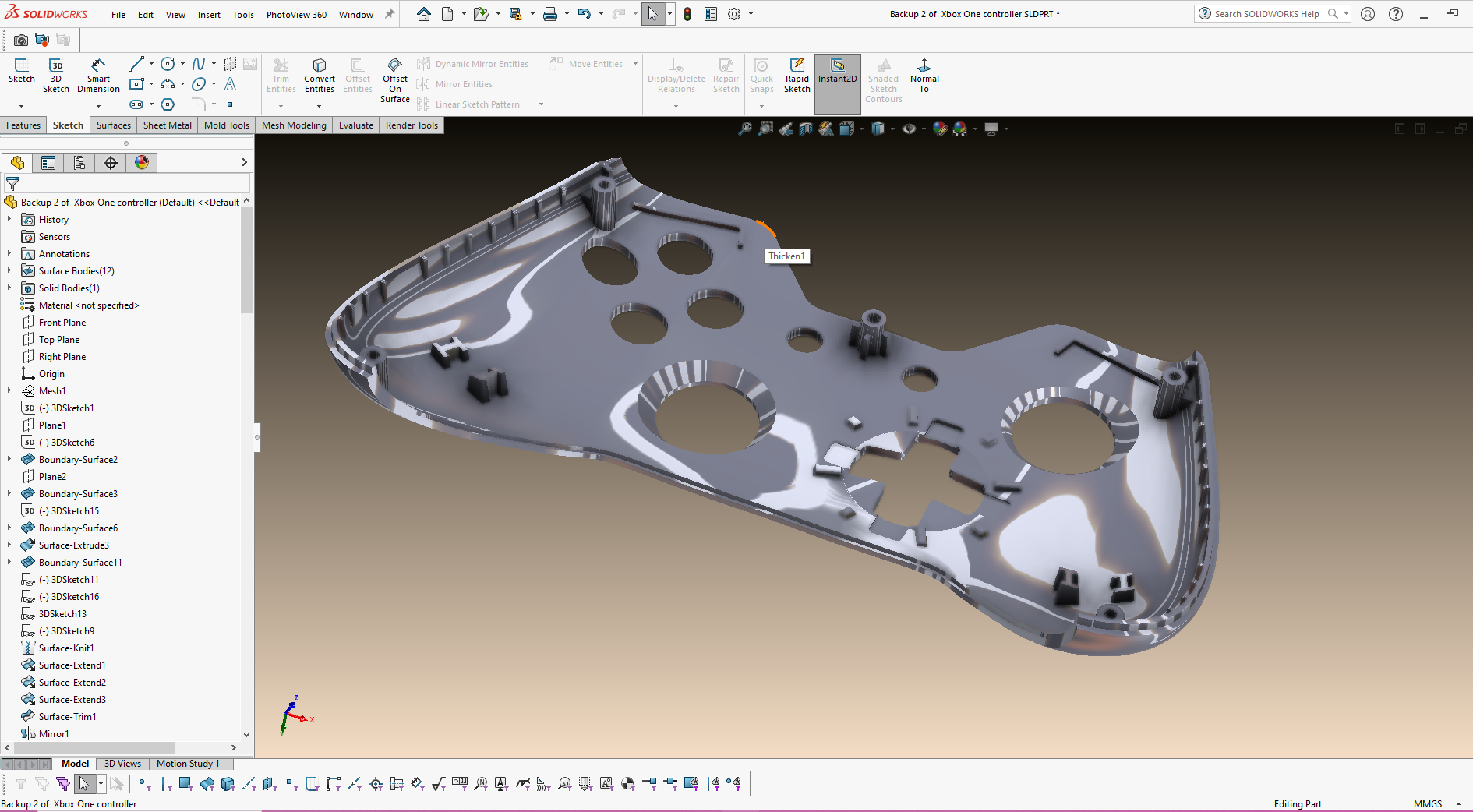Select the Mirror1 feature in the tree
The image size is (1473, 812).
pos(53,734)
